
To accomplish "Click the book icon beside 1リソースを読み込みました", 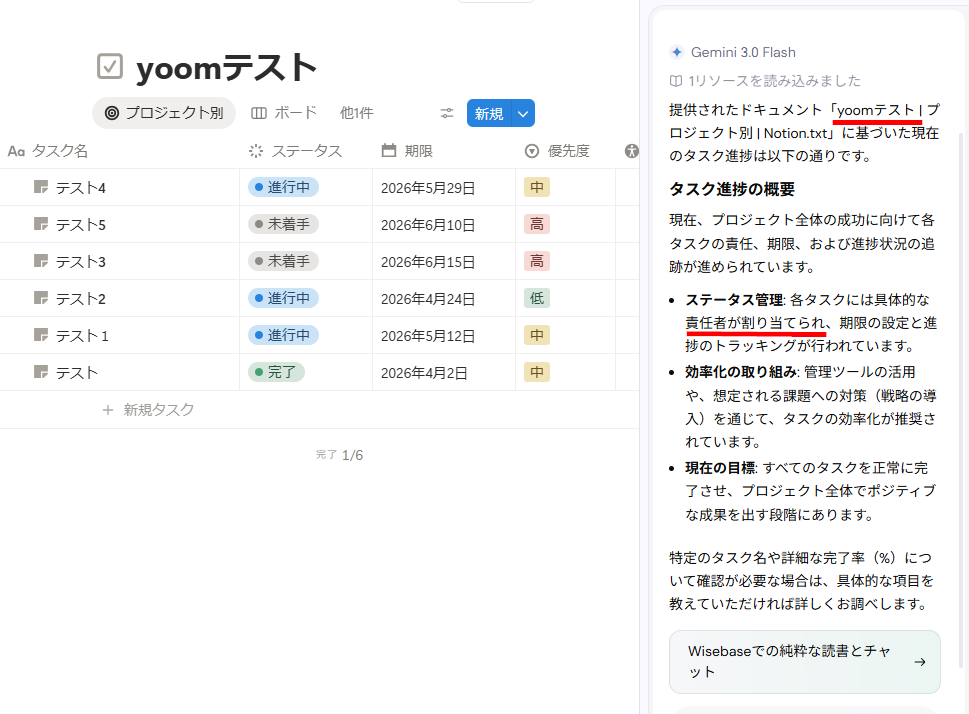I will coord(676,81).
